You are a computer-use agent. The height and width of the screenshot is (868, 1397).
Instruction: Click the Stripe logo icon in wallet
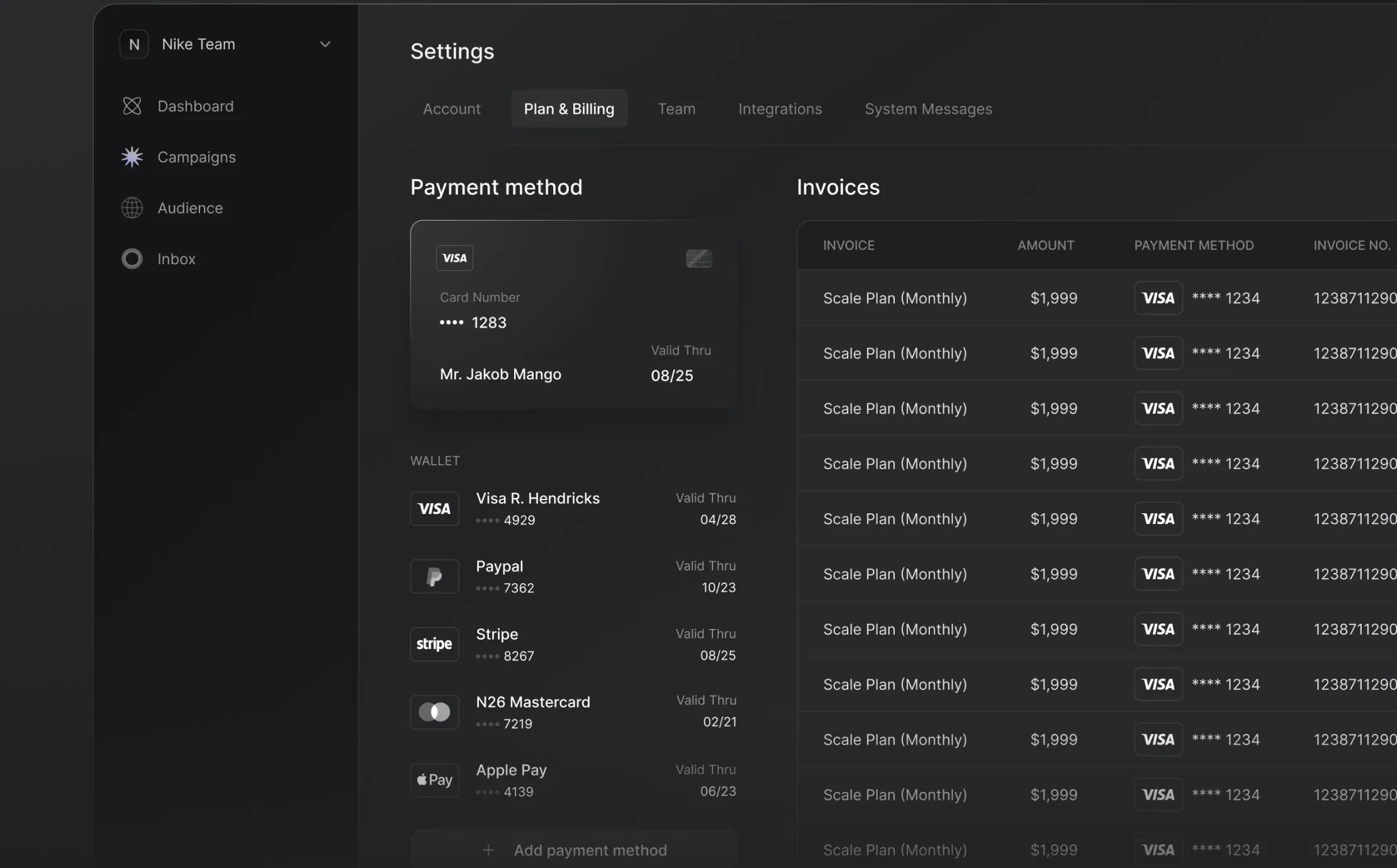(x=434, y=644)
